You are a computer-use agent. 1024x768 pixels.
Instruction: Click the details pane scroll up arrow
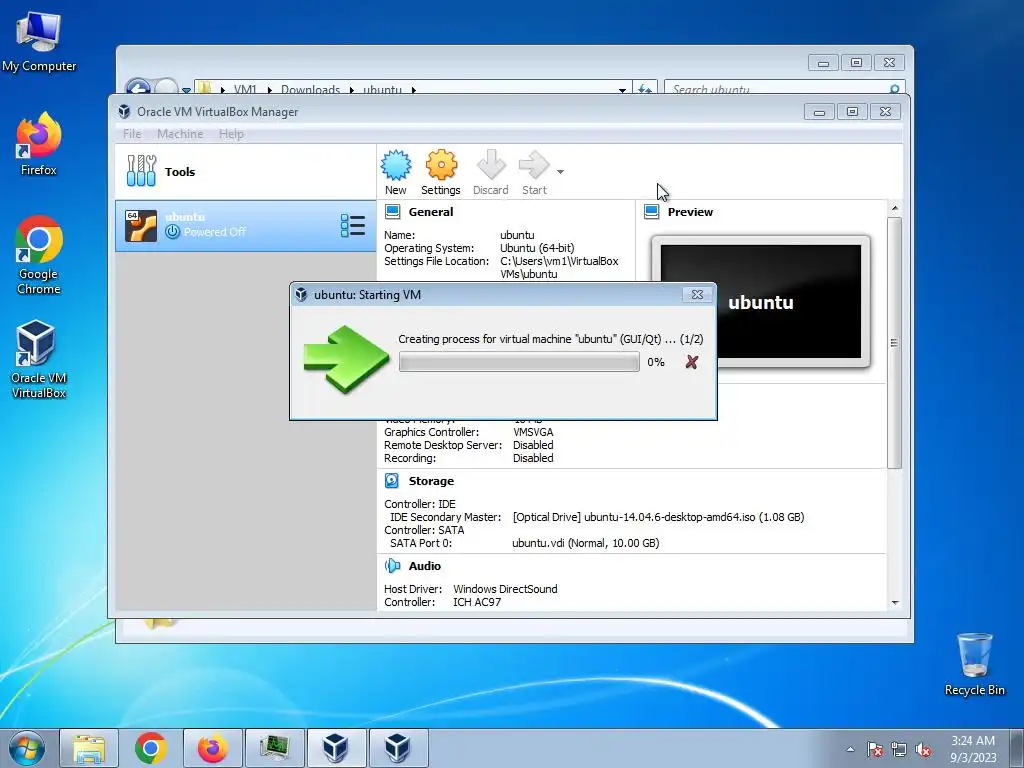coord(895,208)
